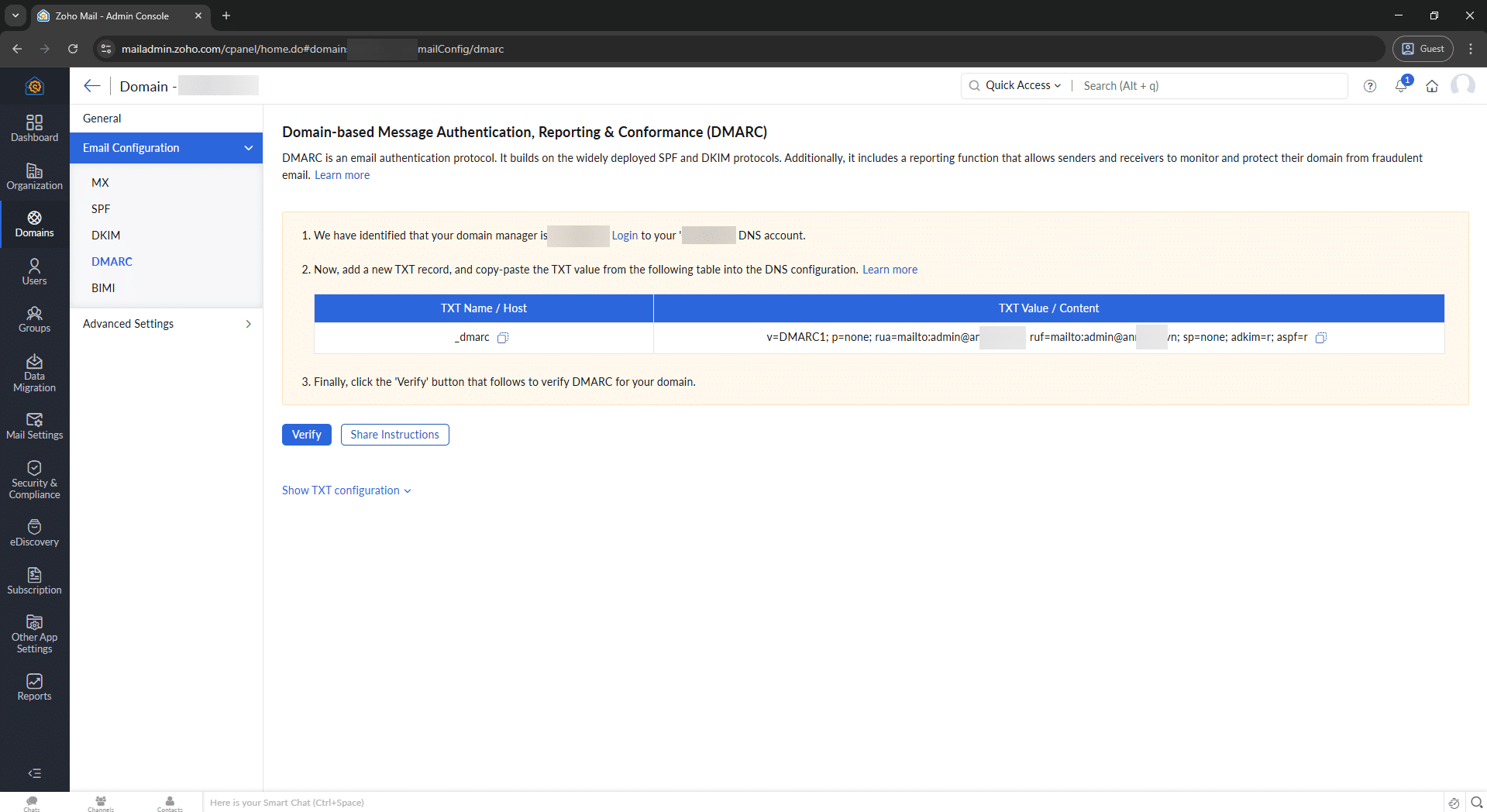Screen dimensions: 1487x812
Task: Open the Quick Access dropdown
Action: (1023, 86)
